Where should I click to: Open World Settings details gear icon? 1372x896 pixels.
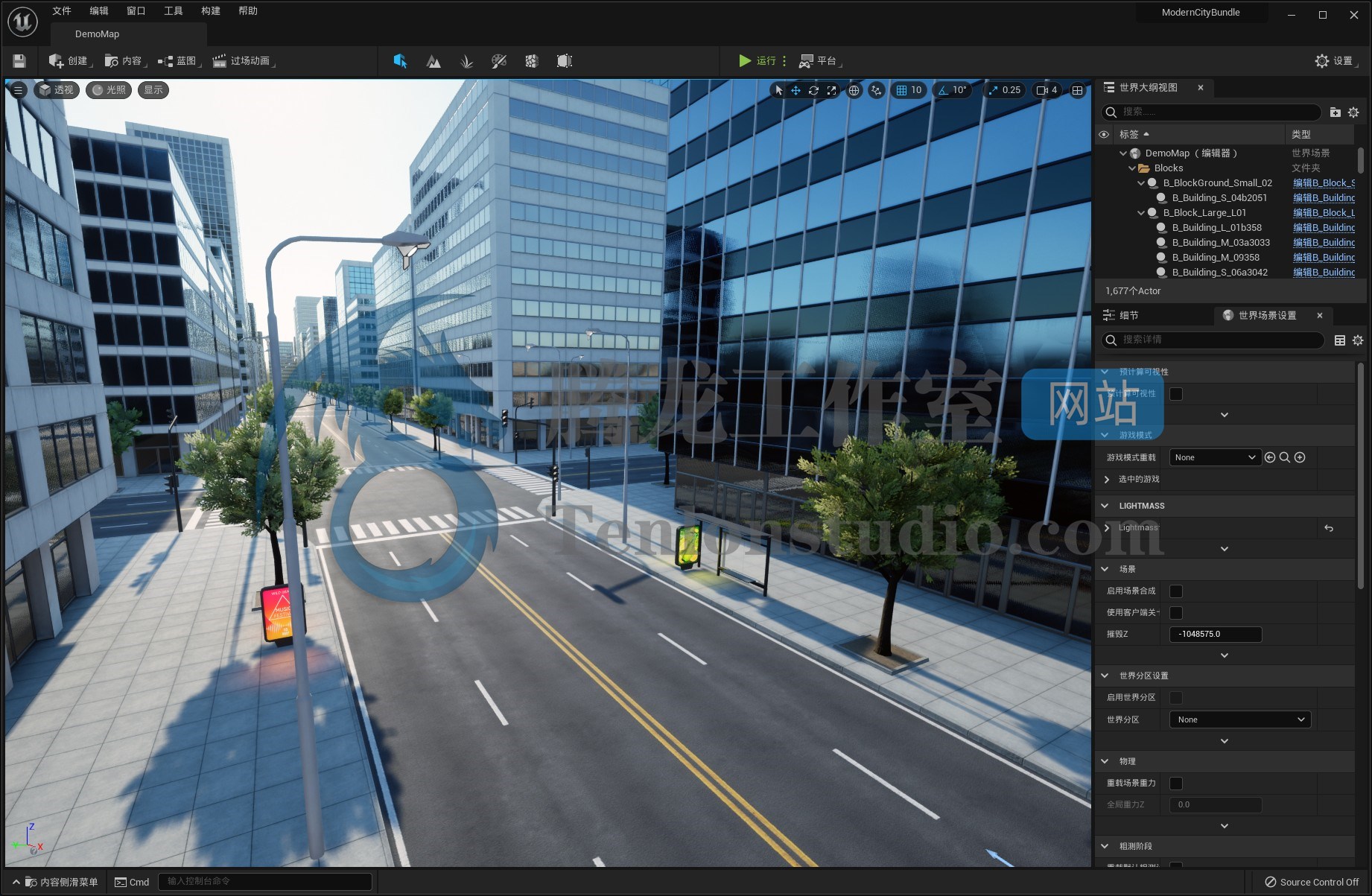pos(1357,340)
